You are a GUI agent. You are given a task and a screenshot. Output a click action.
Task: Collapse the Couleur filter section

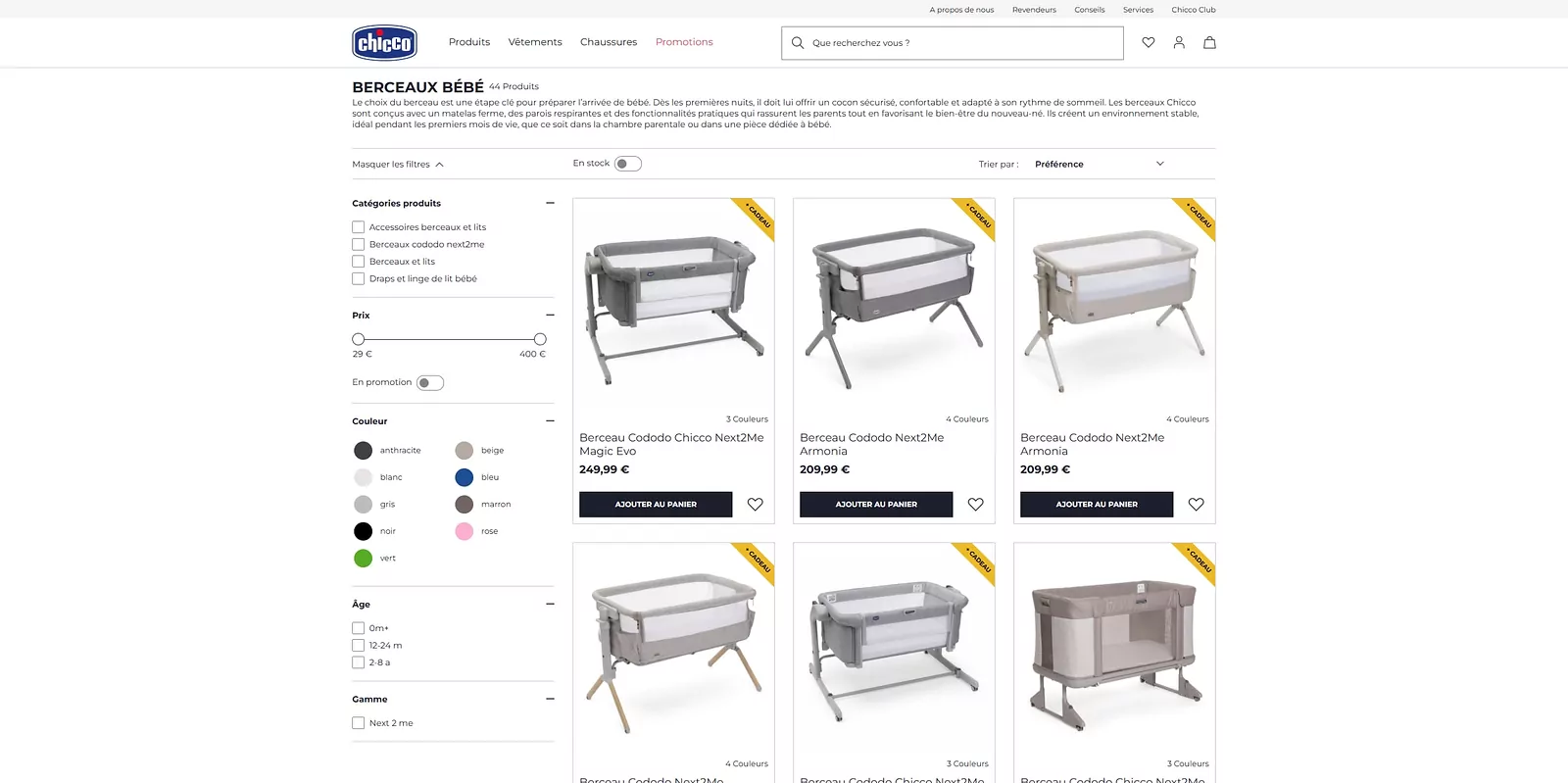tap(550, 420)
